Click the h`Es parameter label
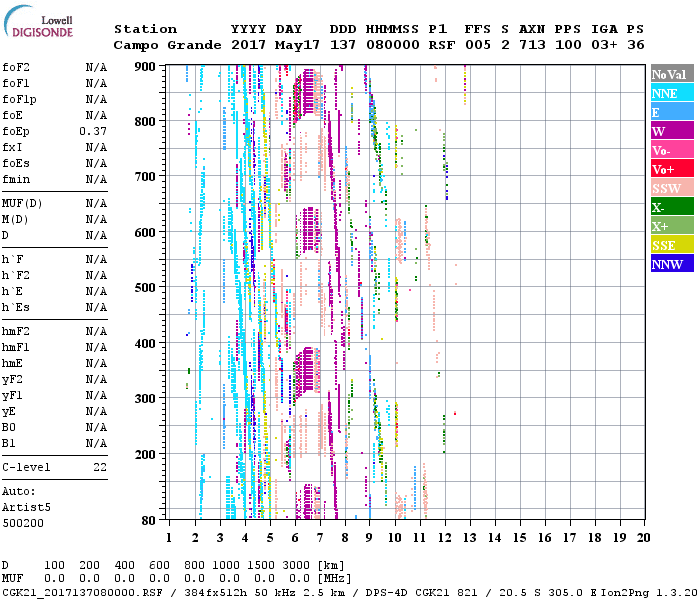 coord(16,308)
